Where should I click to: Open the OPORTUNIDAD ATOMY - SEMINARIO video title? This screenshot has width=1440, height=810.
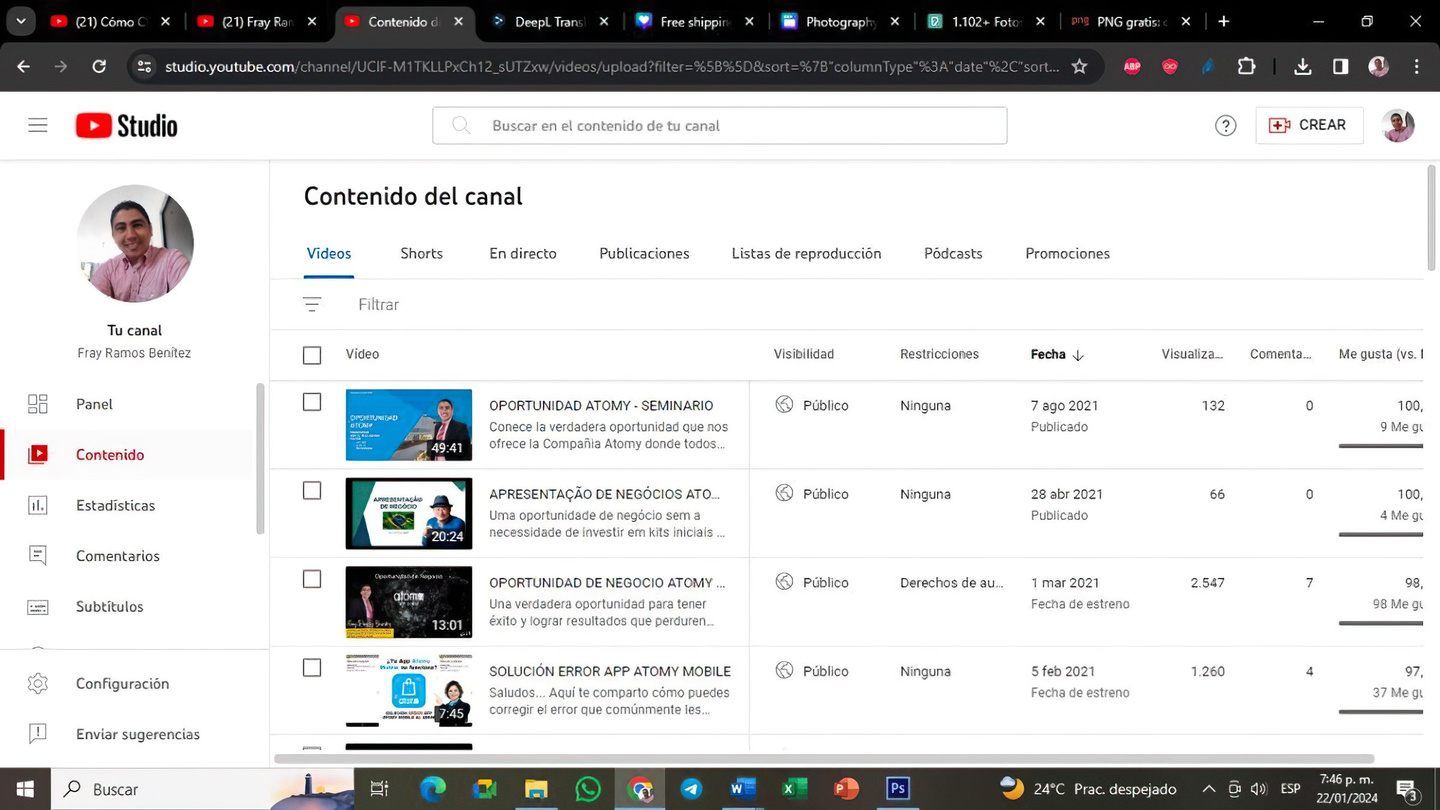coord(601,405)
